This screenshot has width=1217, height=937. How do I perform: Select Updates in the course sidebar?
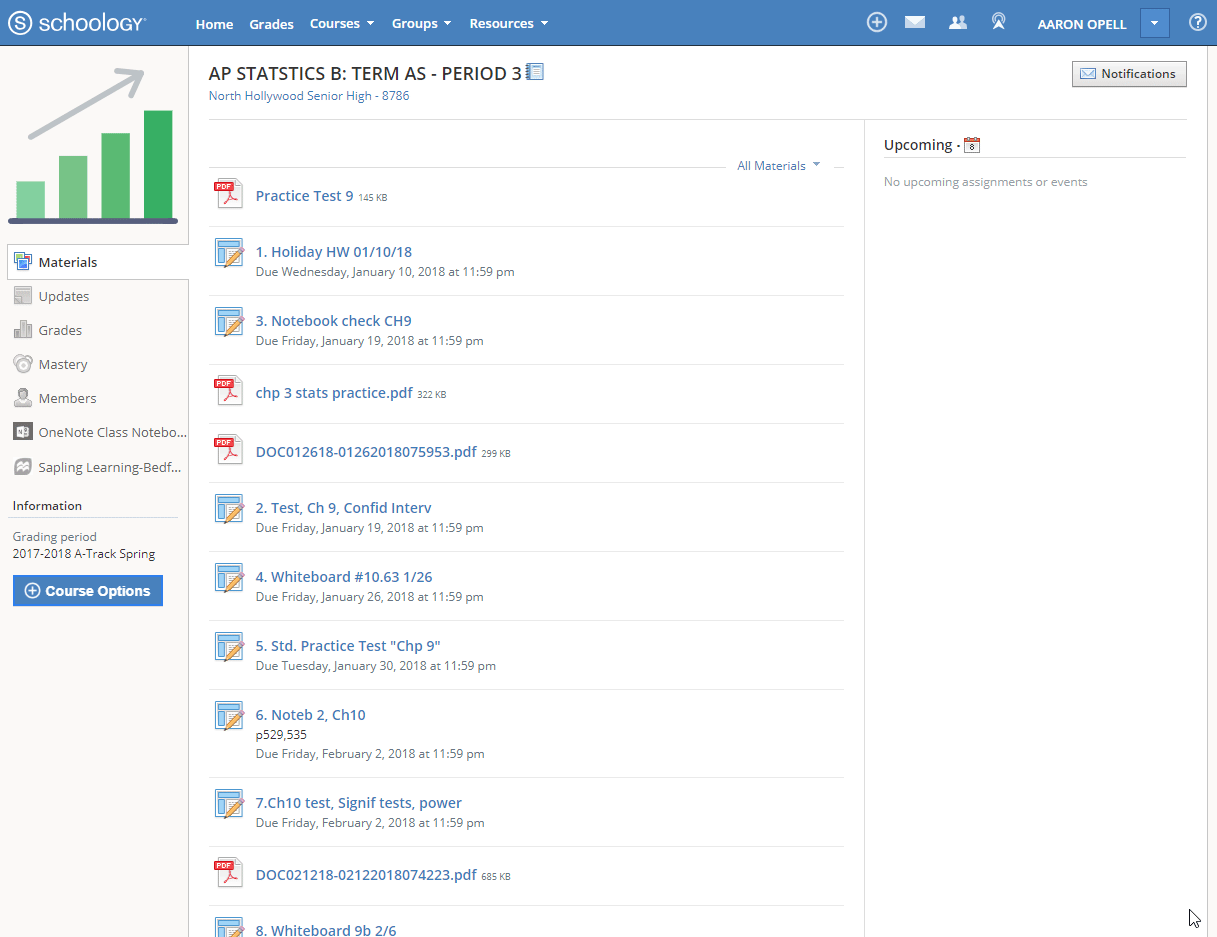[64, 296]
